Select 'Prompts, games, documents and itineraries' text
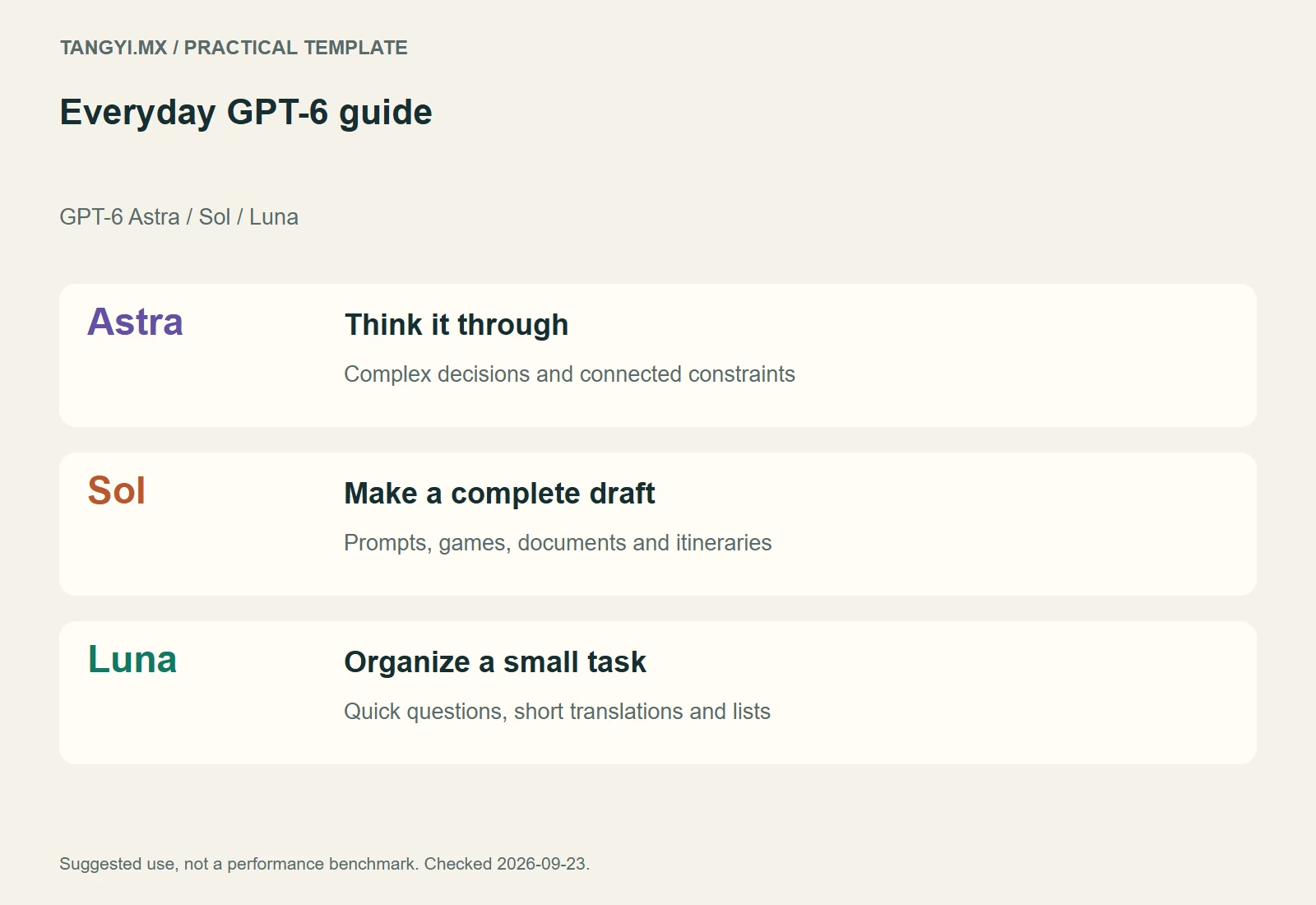Screen dimensions: 1316x905 coord(558,543)
